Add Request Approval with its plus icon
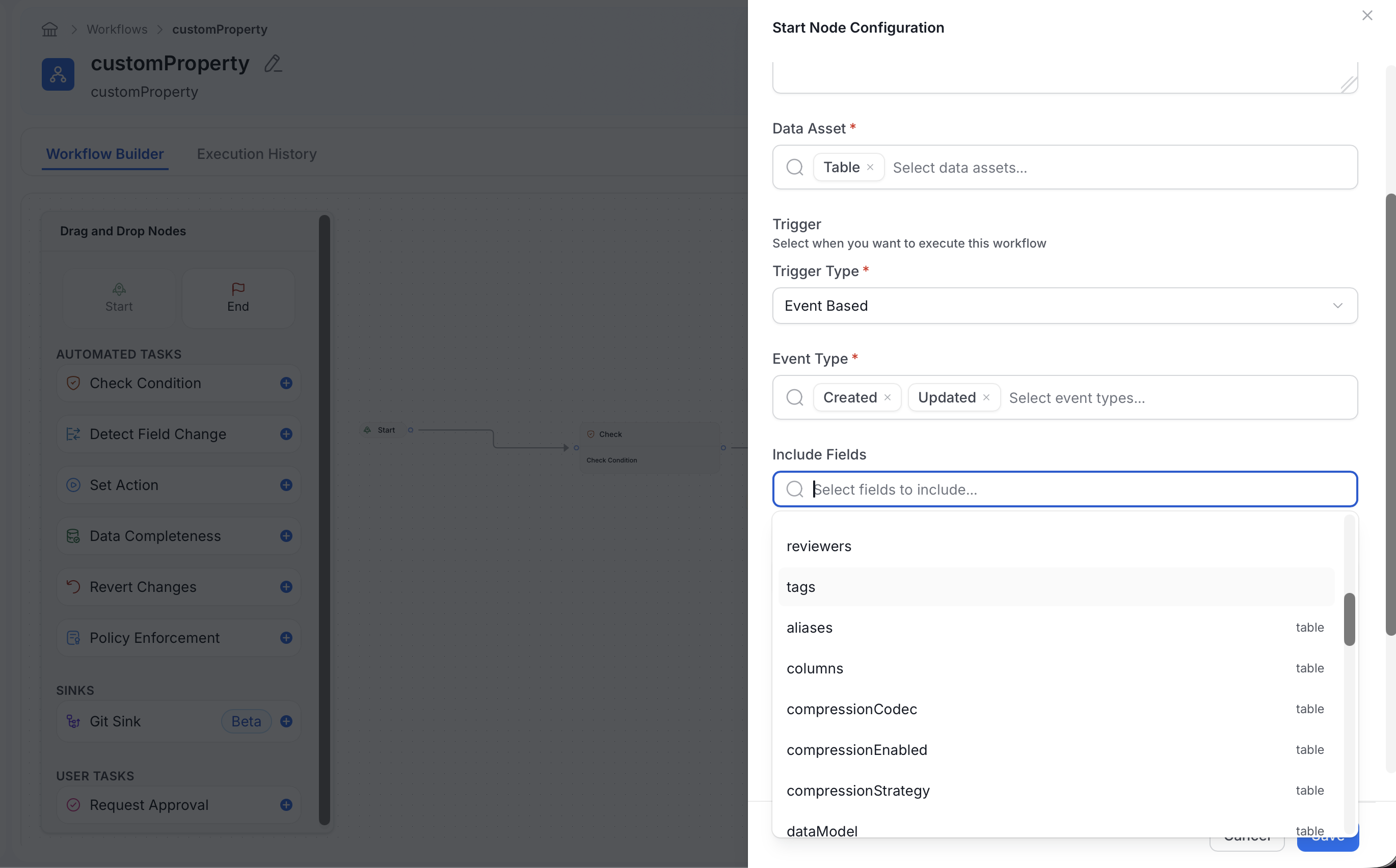 [286, 805]
